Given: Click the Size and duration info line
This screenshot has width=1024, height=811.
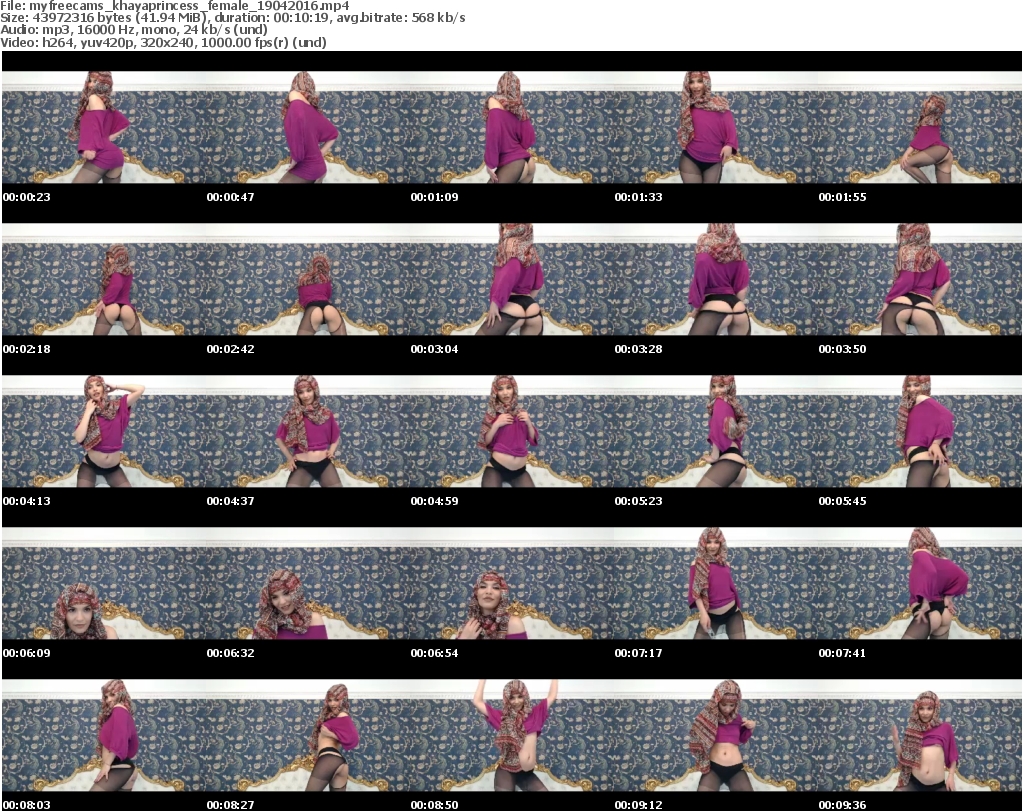Looking at the screenshot, I should 233,18.
